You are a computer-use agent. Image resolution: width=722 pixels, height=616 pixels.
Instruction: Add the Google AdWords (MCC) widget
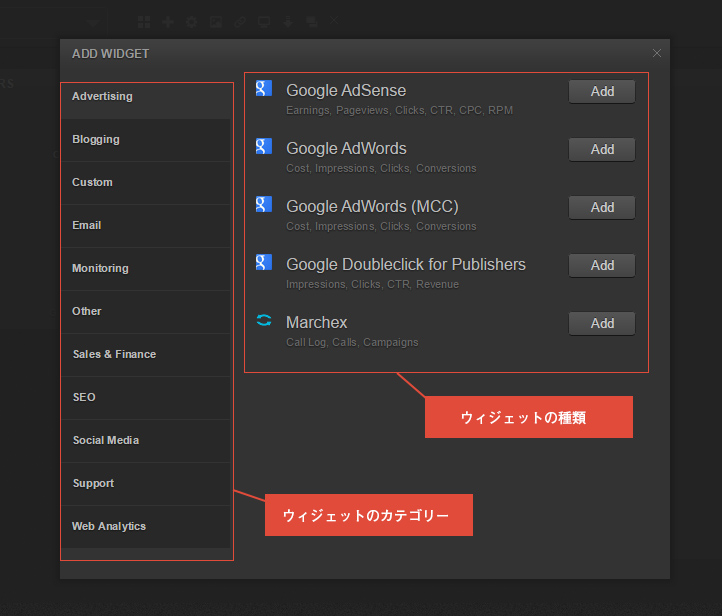(x=602, y=208)
